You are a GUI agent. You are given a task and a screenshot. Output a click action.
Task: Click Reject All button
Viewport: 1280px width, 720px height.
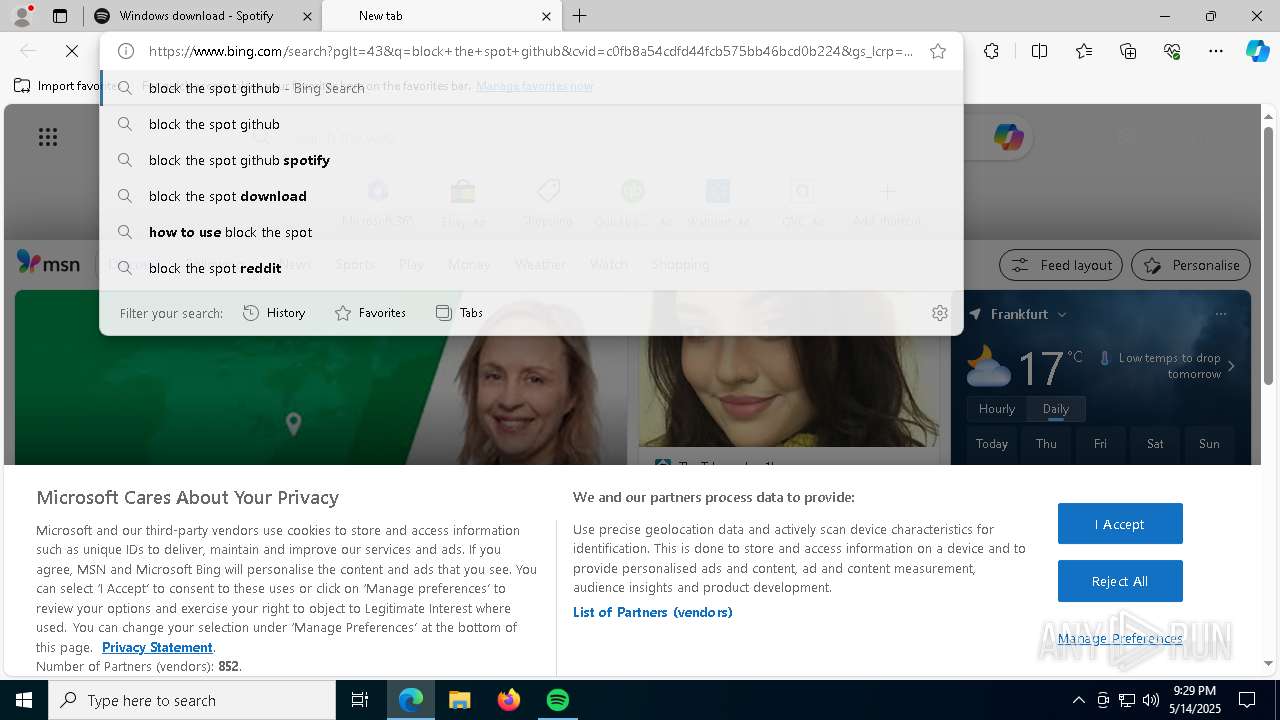click(x=1120, y=581)
